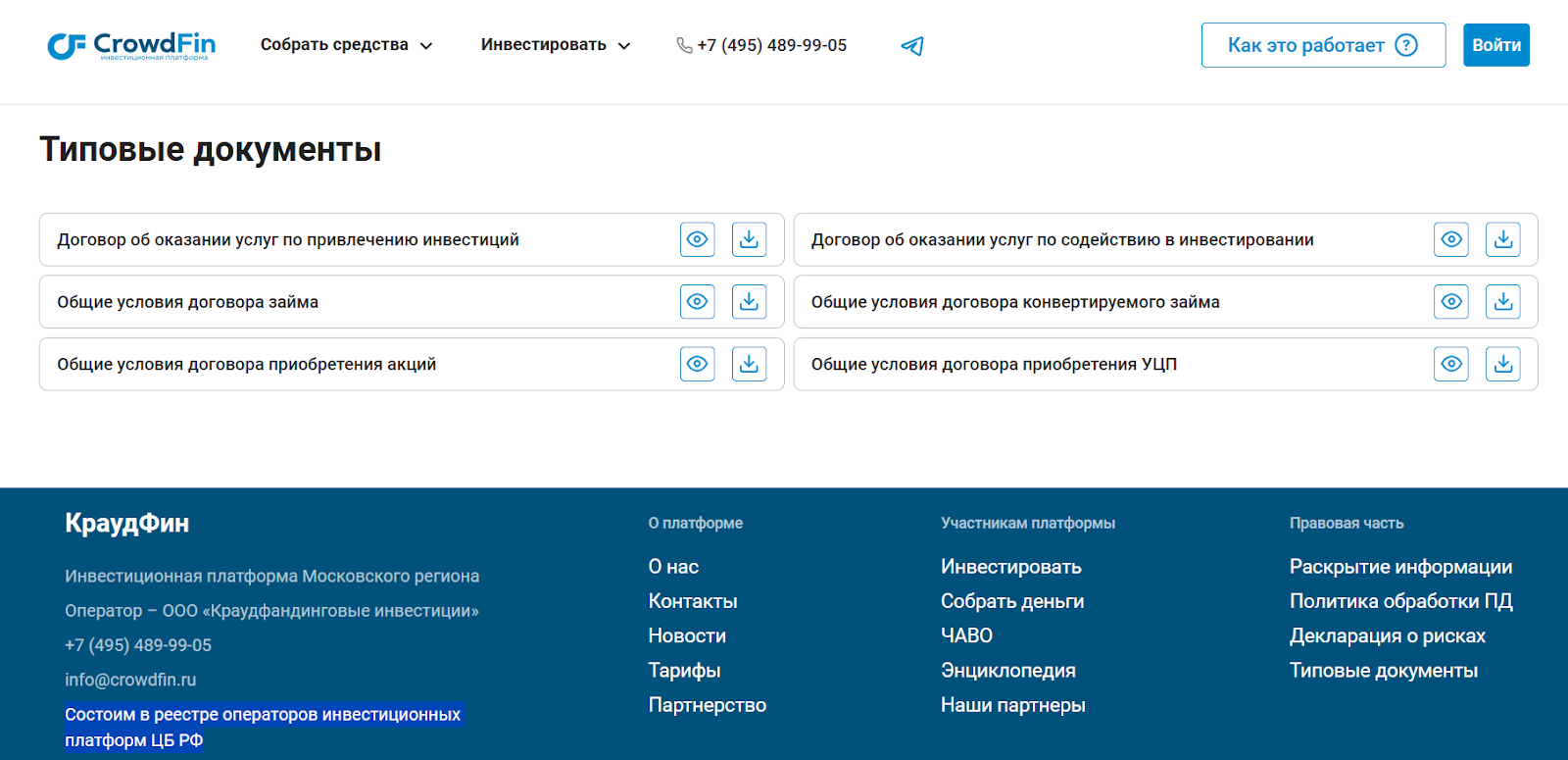
Task: Open the Собрать средства menu label
Action: tap(334, 45)
